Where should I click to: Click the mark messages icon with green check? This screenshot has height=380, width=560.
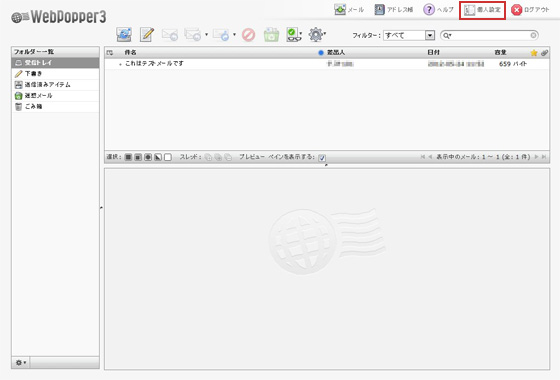[293, 35]
